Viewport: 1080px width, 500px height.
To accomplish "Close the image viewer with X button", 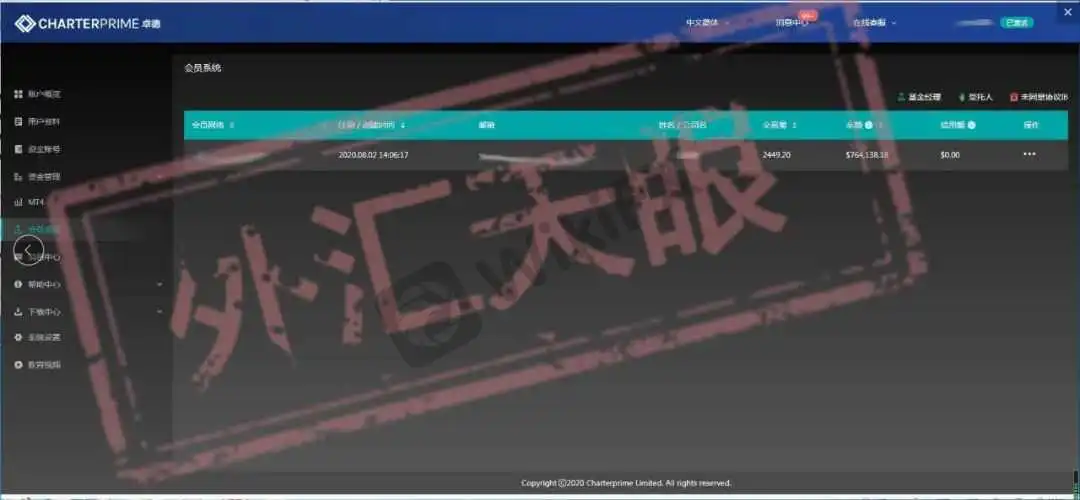I will point(1068,12).
